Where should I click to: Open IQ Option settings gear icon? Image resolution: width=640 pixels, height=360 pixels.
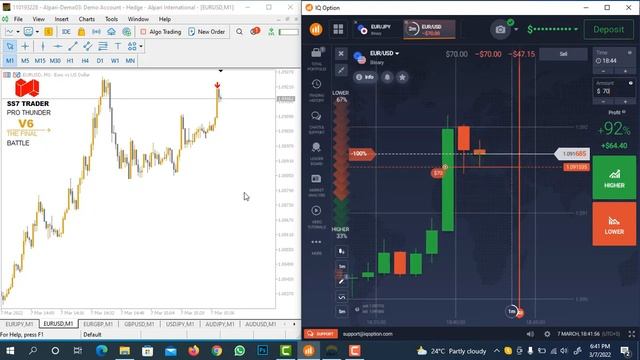[x=547, y=334]
